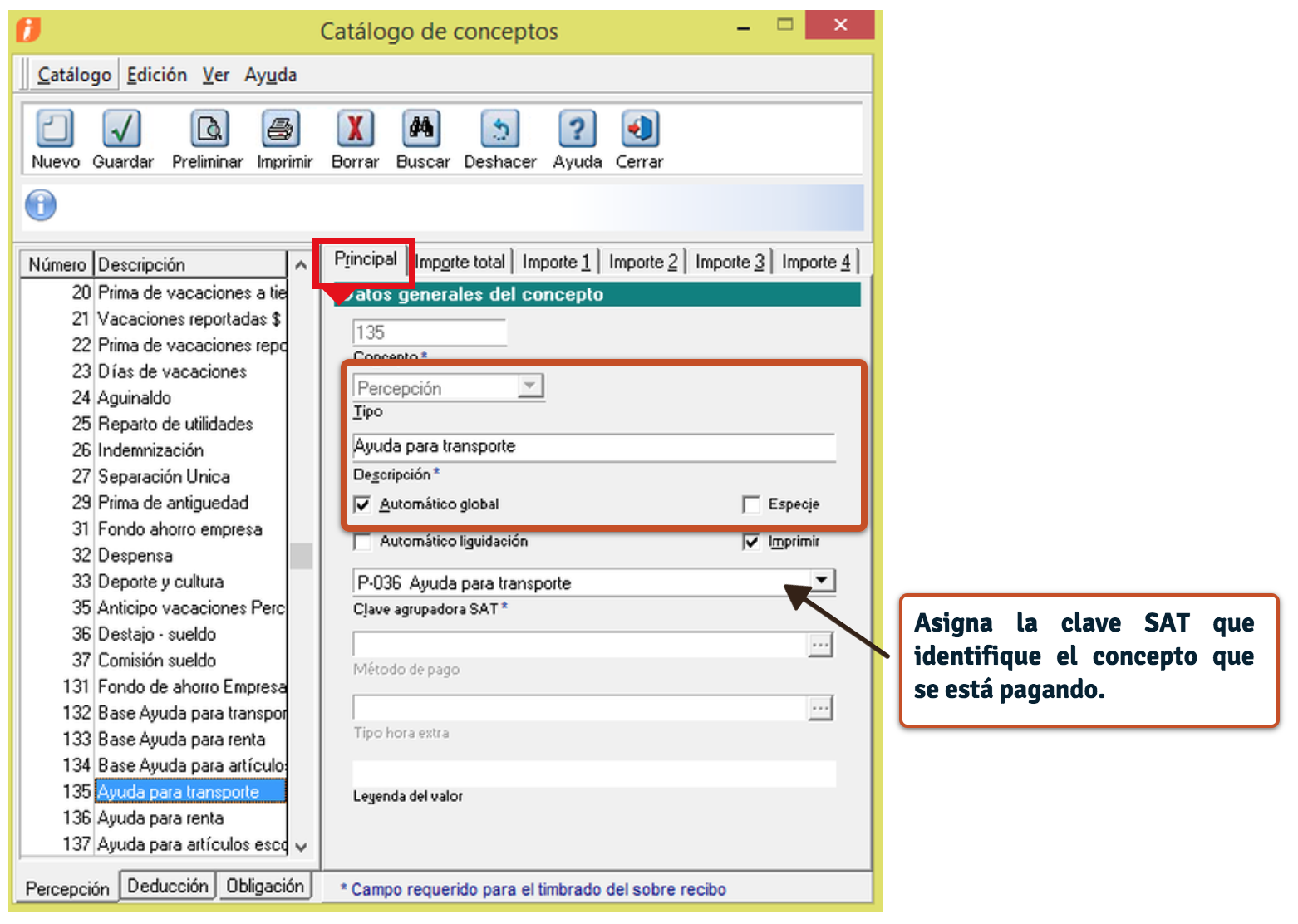The height and width of the screenshot is (924, 1298).
Task: Select concept 36 Destajo - sueldo
Action: click(x=154, y=634)
